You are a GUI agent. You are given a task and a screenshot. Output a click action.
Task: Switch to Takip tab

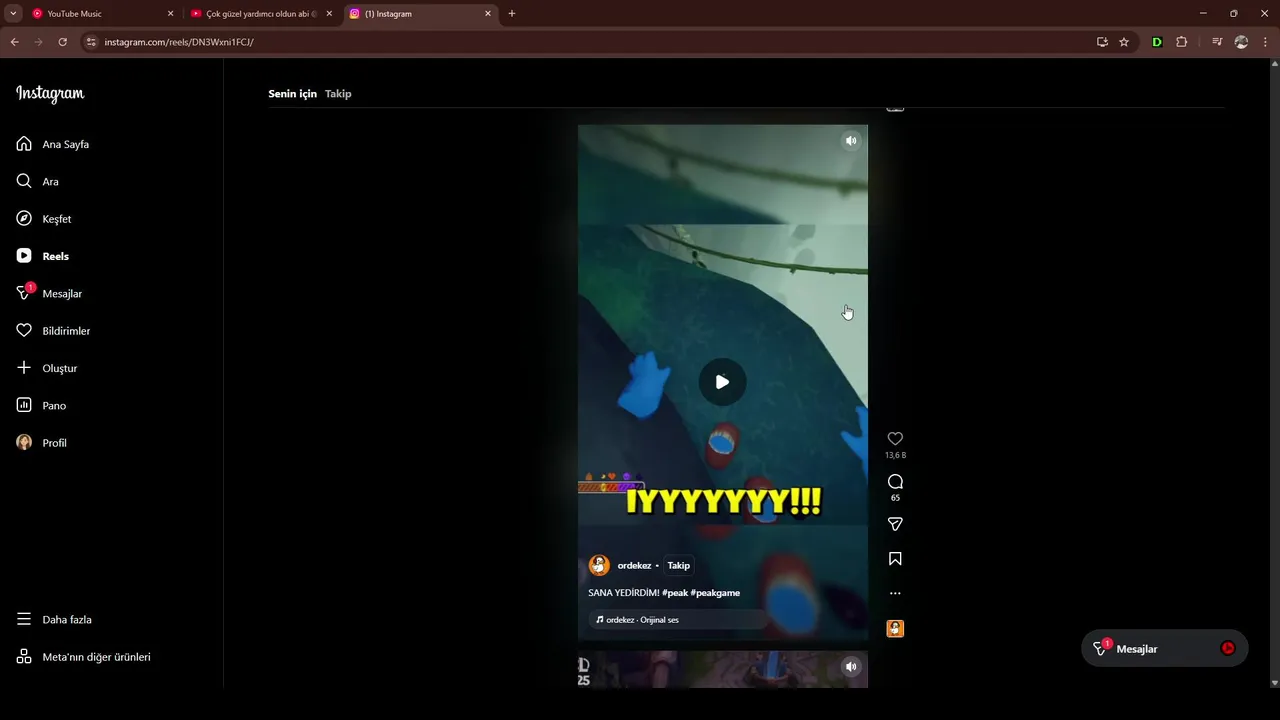(338, 94)
